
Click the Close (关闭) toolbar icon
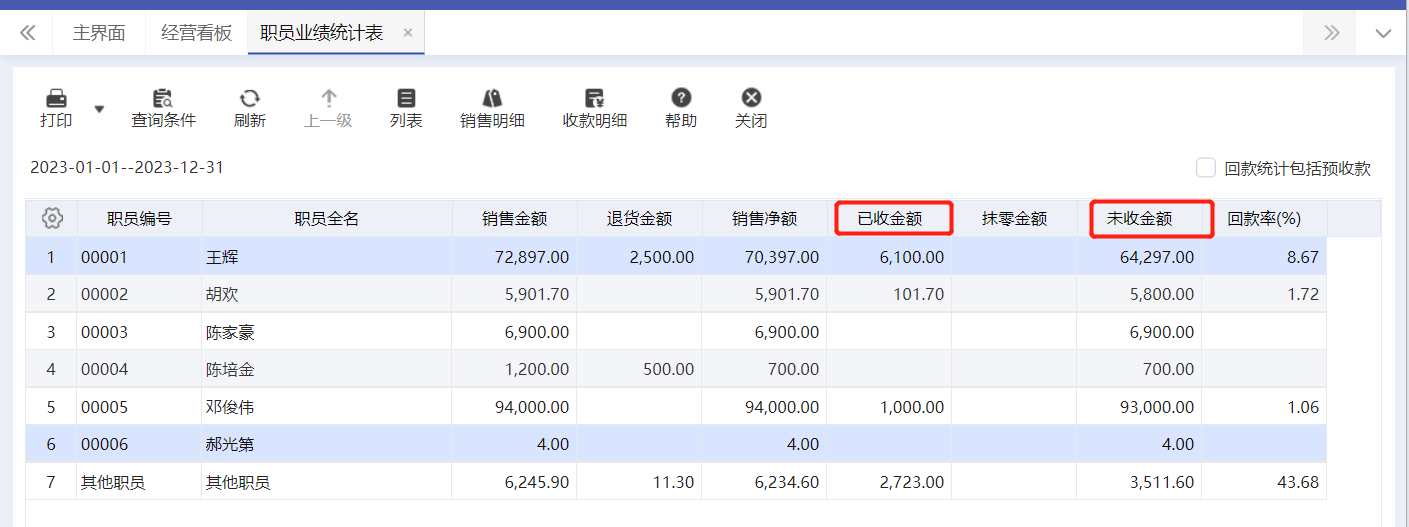coord(751,99)
